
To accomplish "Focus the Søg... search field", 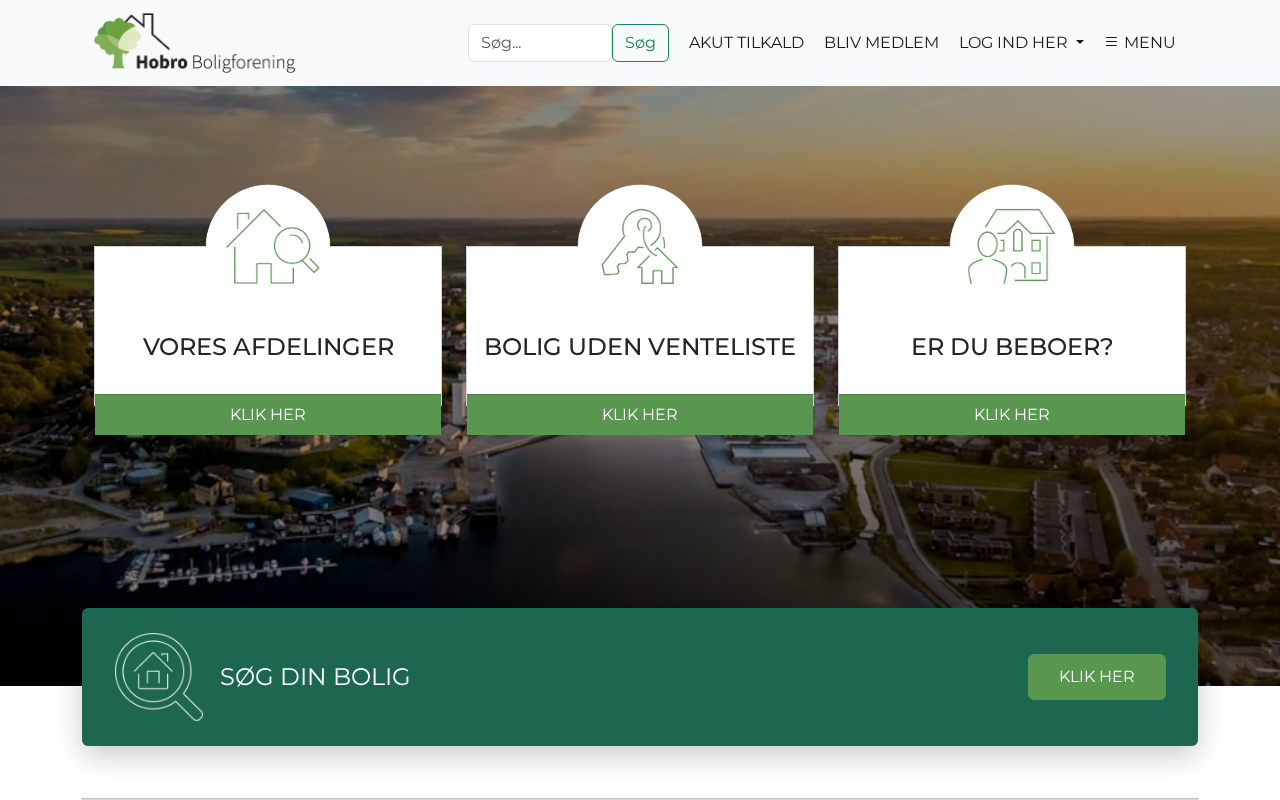I will tap(540, 43).
